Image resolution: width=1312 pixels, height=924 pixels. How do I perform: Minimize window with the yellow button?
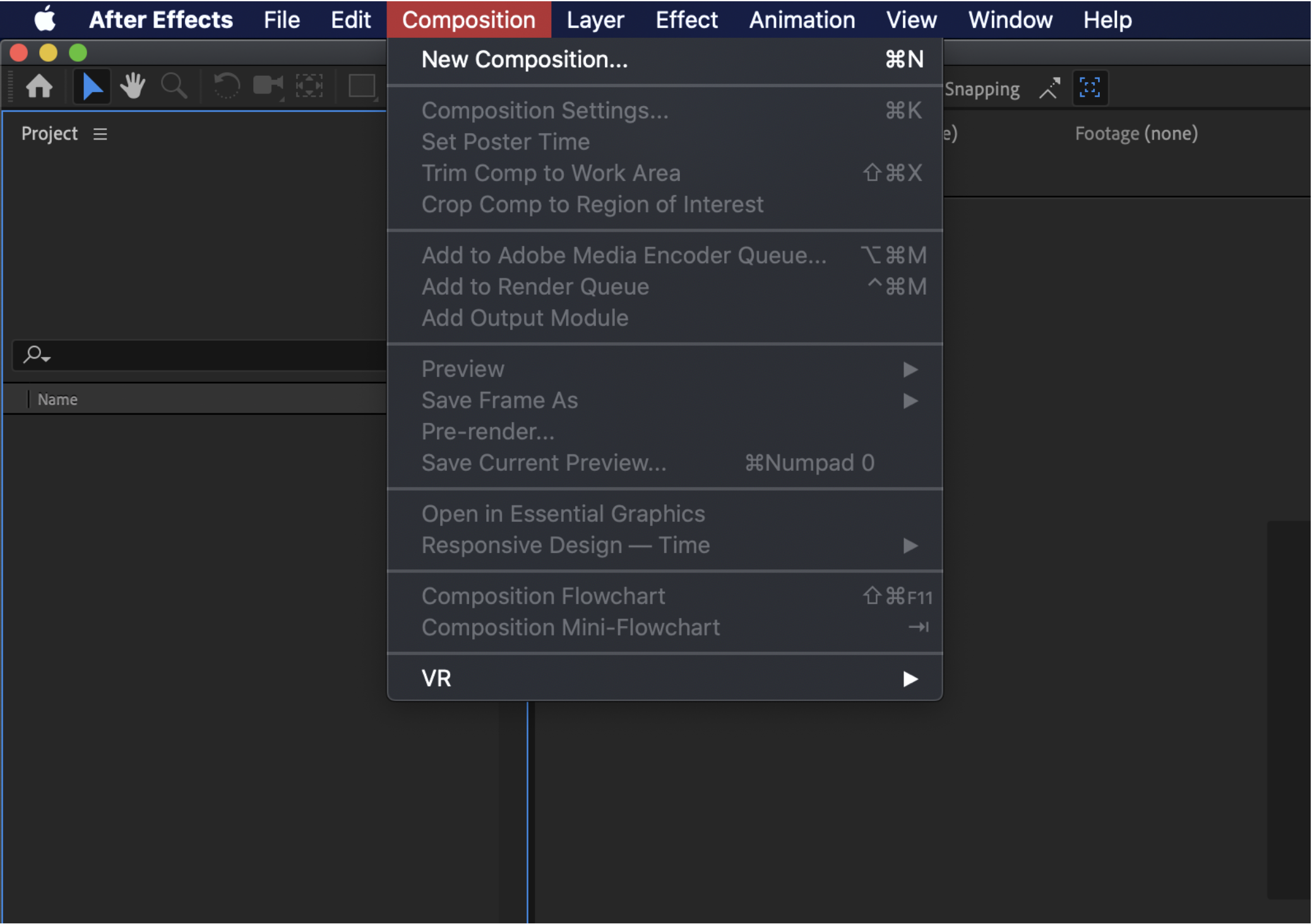point(48,52)
